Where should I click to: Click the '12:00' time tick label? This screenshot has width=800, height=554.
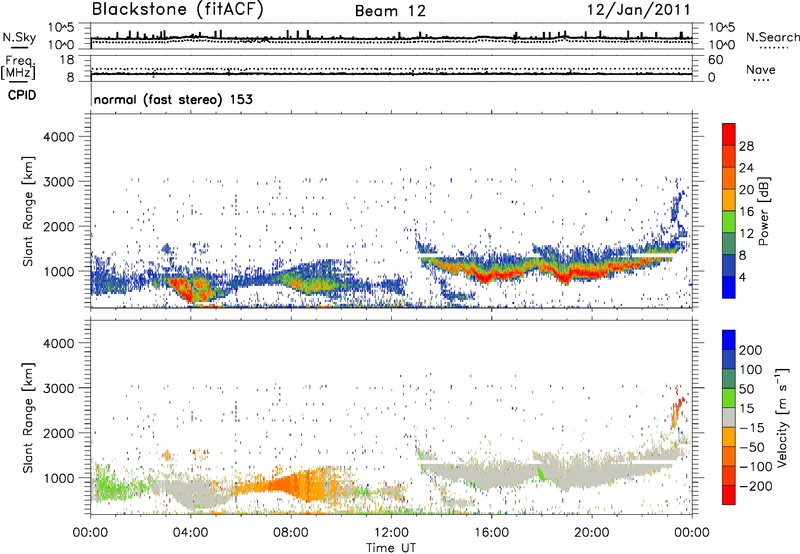391,533
